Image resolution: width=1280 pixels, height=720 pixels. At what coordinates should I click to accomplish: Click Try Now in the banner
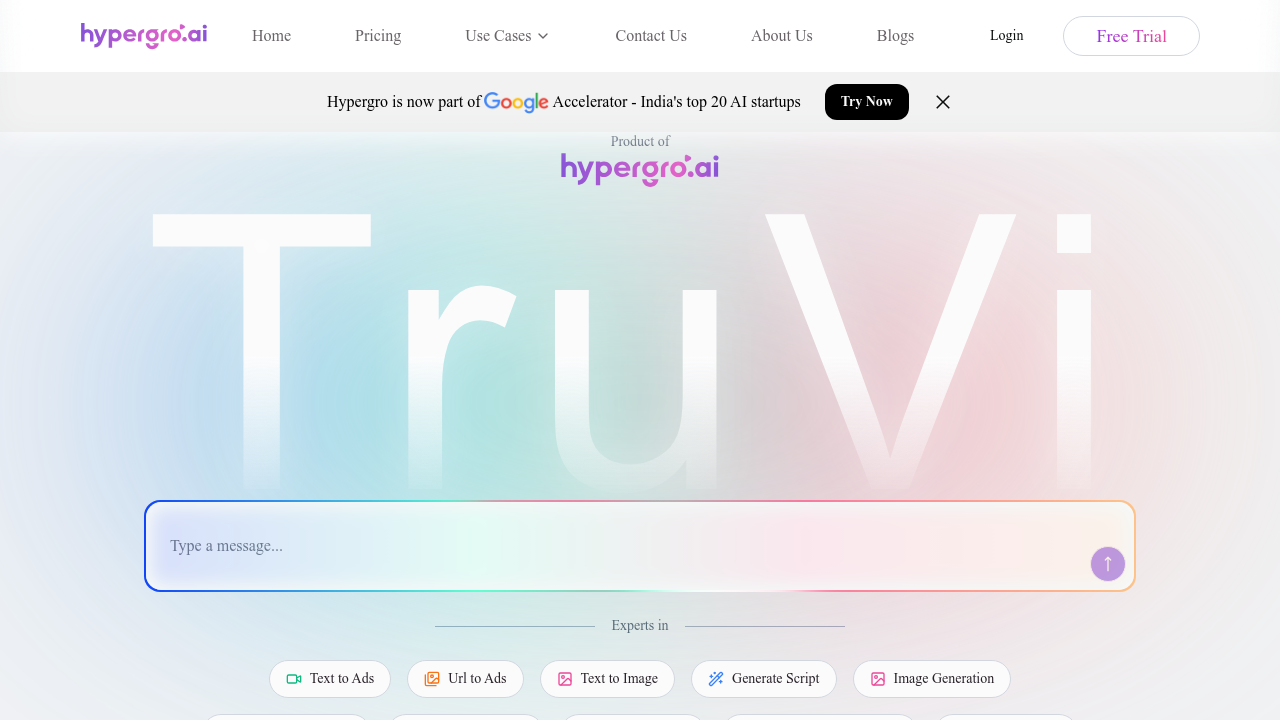(866, 101)
